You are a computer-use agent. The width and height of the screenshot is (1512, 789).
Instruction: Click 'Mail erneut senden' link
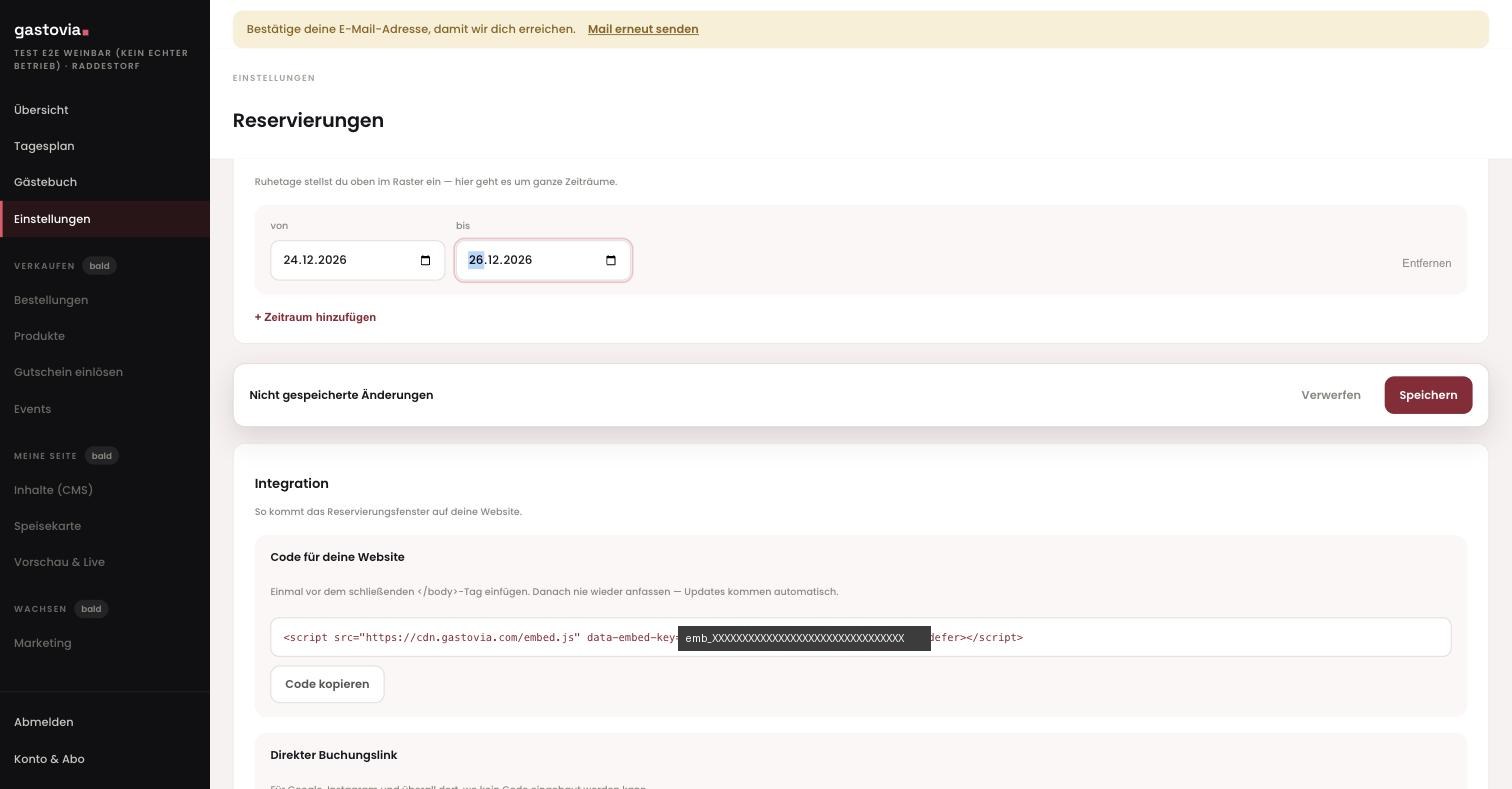643,29
